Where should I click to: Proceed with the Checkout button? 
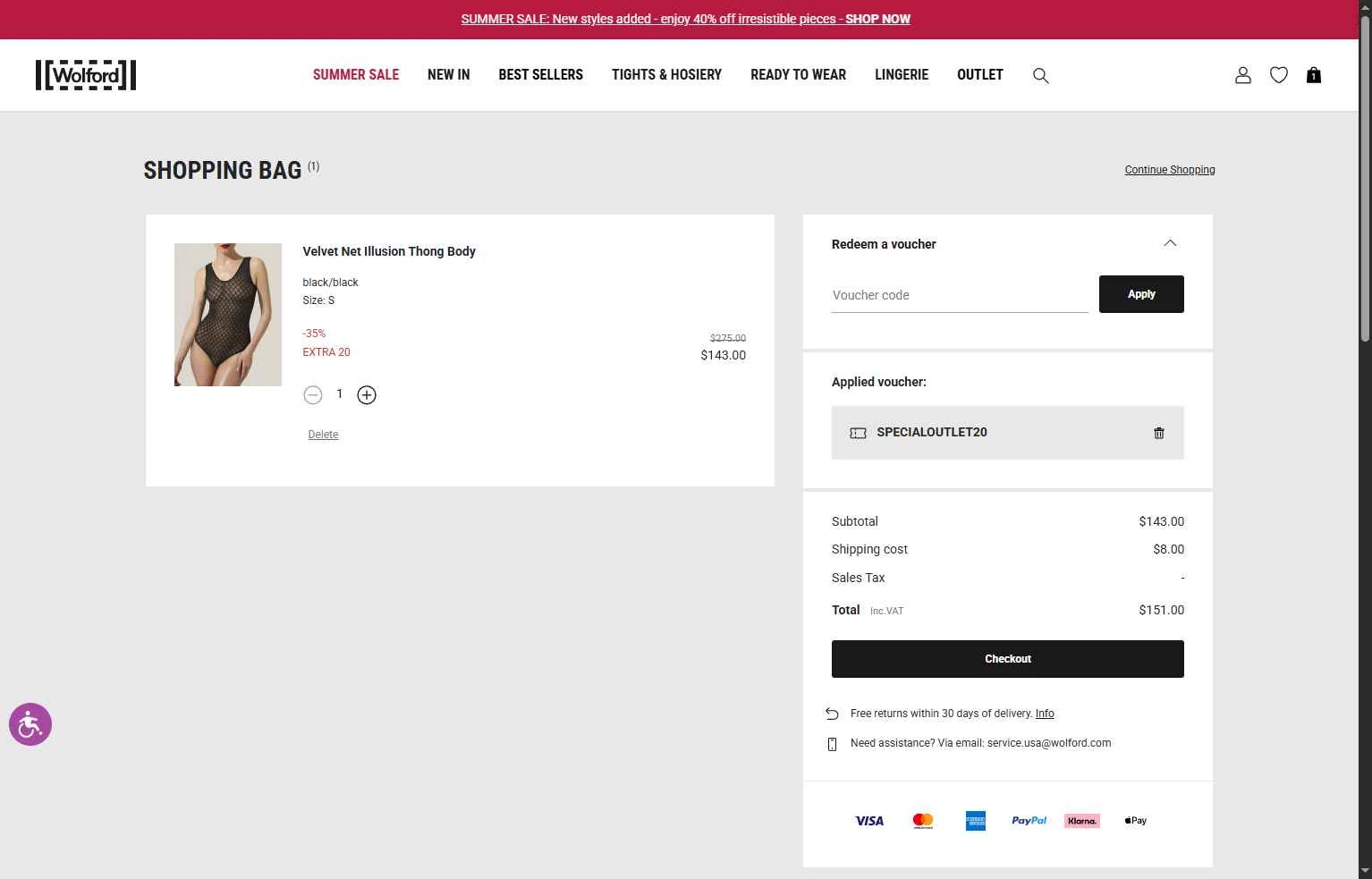point(1008,659)
